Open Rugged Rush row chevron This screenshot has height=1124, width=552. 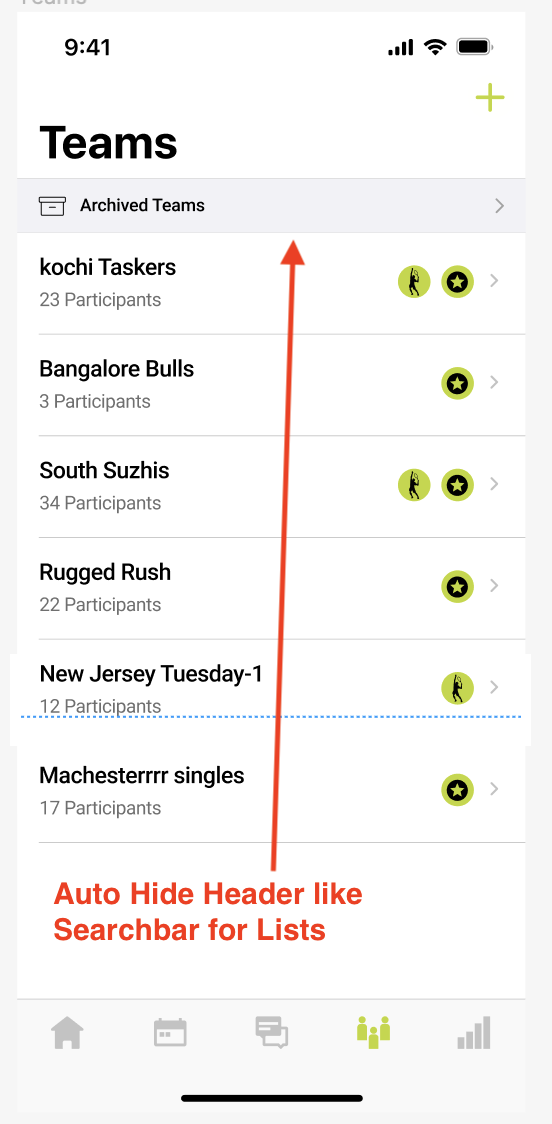[494, 586]
